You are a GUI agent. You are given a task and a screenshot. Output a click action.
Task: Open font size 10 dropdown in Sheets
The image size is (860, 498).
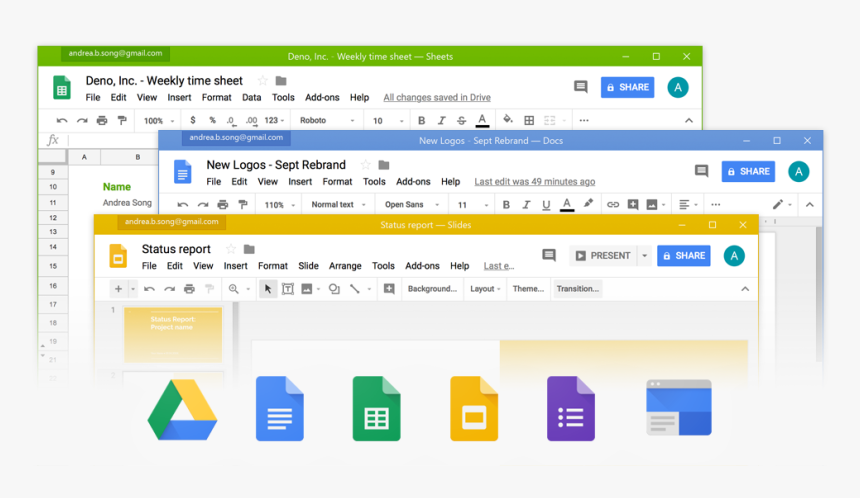click(x=388, y=121)
